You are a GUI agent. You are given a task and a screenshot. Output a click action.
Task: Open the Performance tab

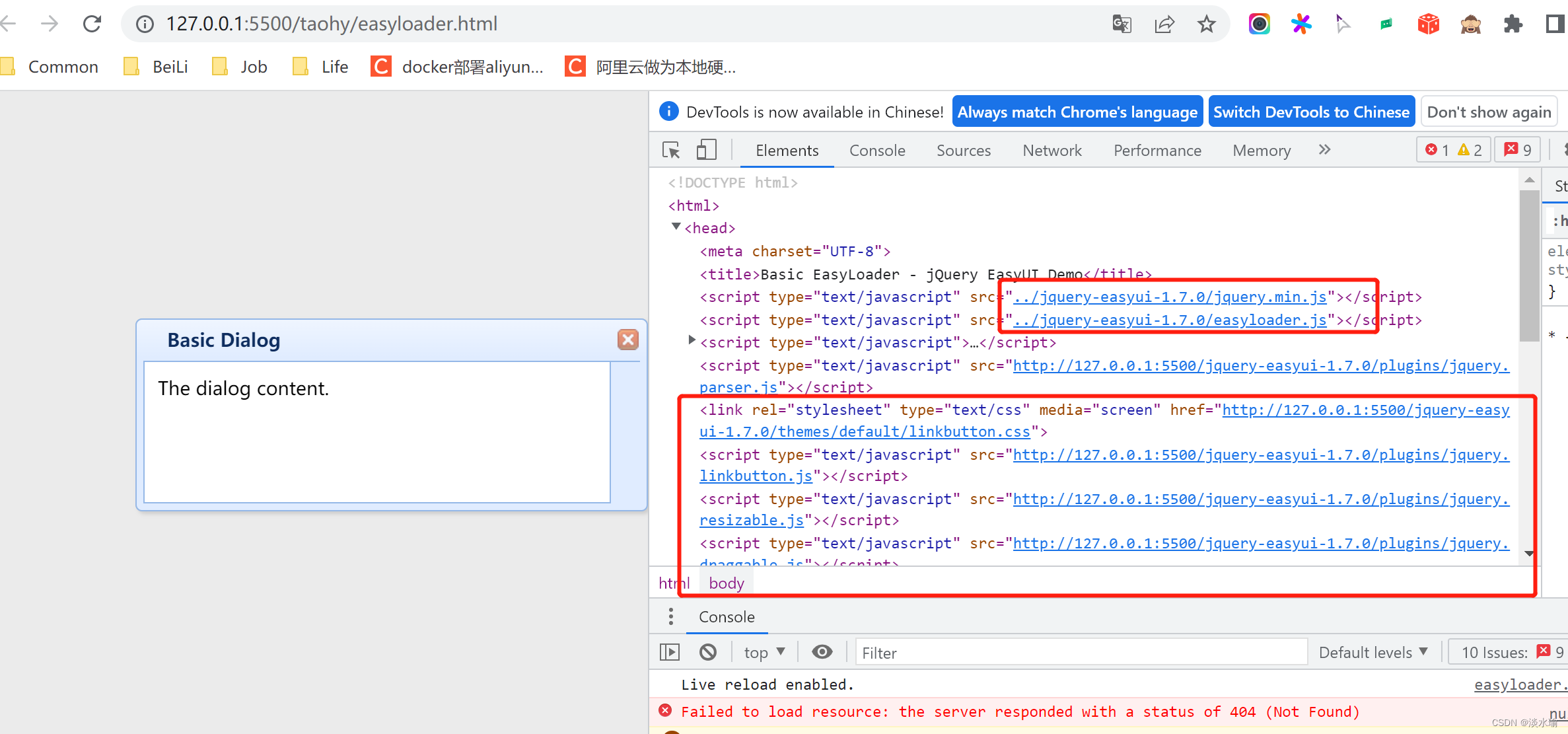(x=1157, y=151)
